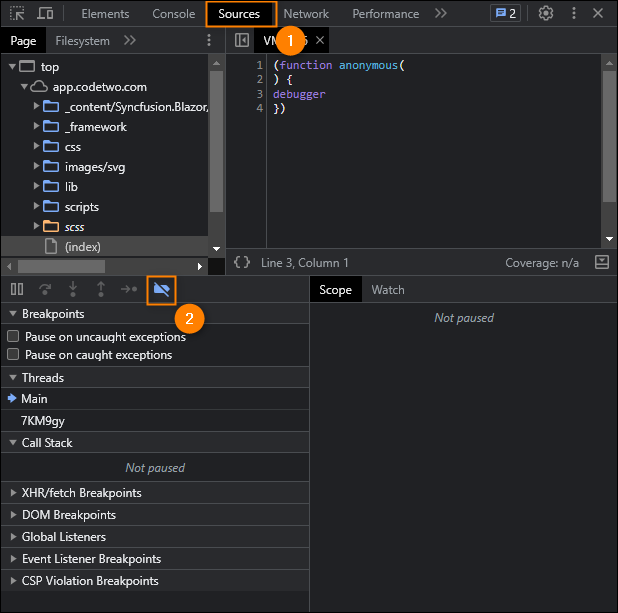Click line number 1 in the gutter

(259, 65)
